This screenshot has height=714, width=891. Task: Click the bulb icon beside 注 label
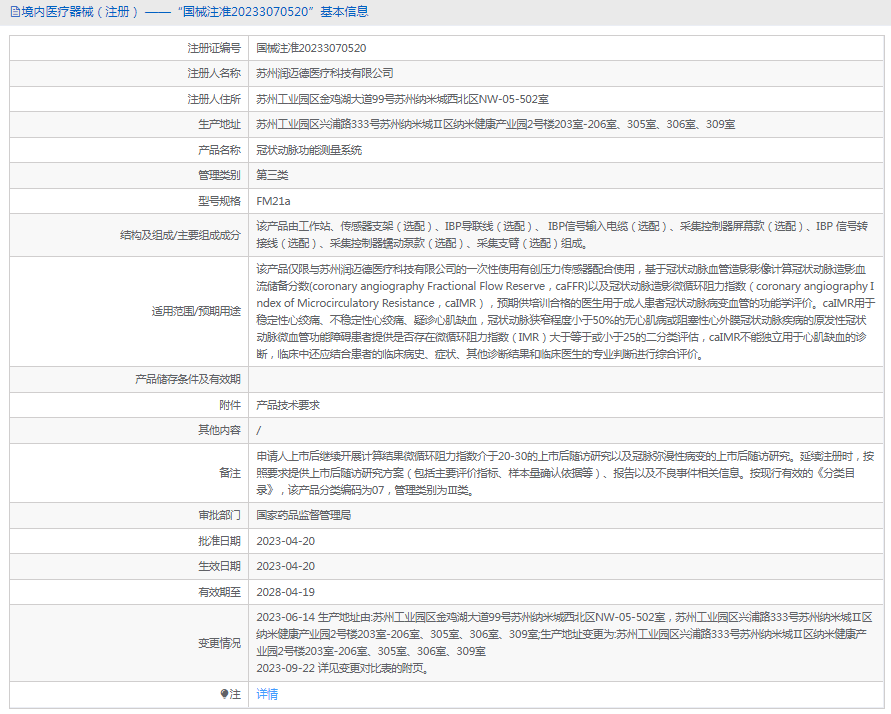(224, 694)
